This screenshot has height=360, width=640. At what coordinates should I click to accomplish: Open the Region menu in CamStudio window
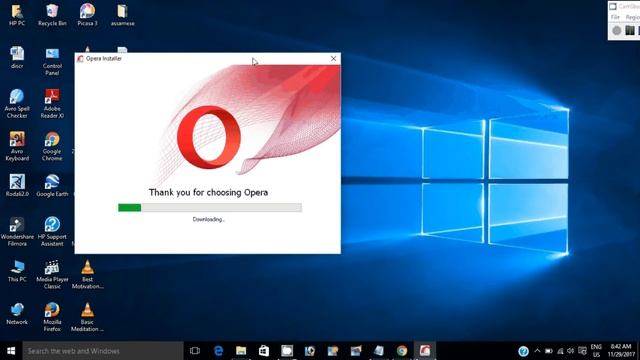[x=633, y=17]
